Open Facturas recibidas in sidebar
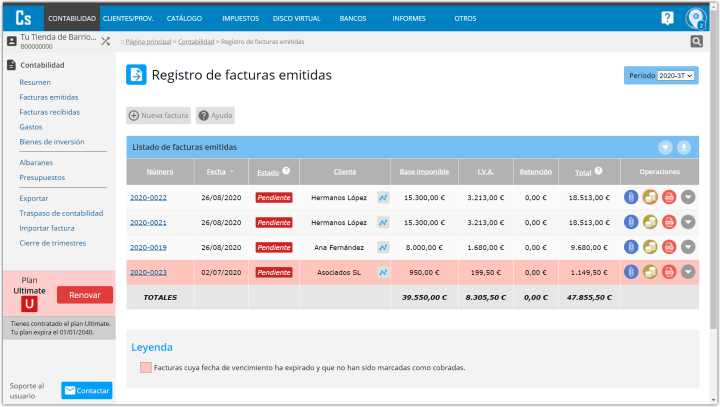Viewport: 720px width, 407px height. [x=50, y=112]
